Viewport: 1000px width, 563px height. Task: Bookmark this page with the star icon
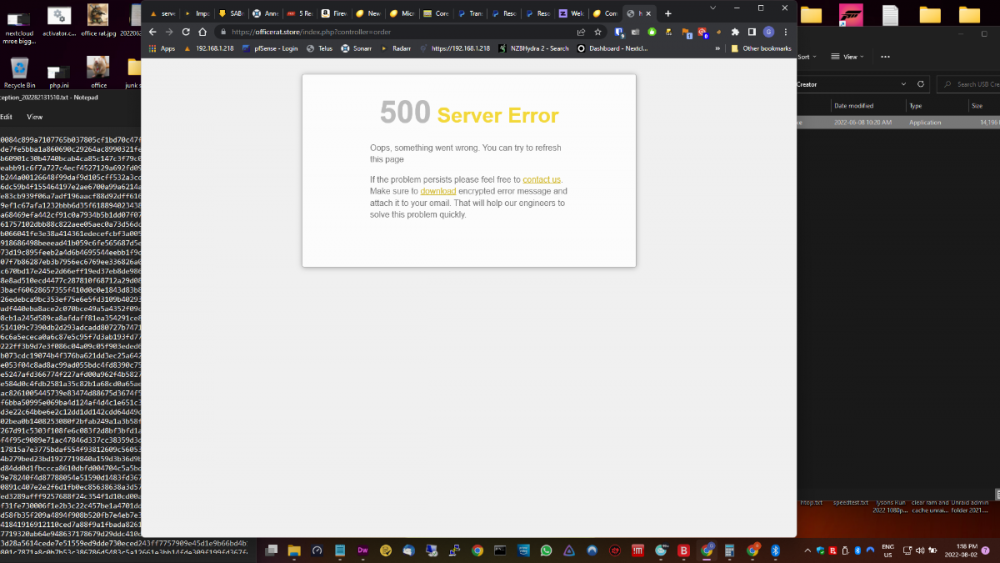coord(598,32)
